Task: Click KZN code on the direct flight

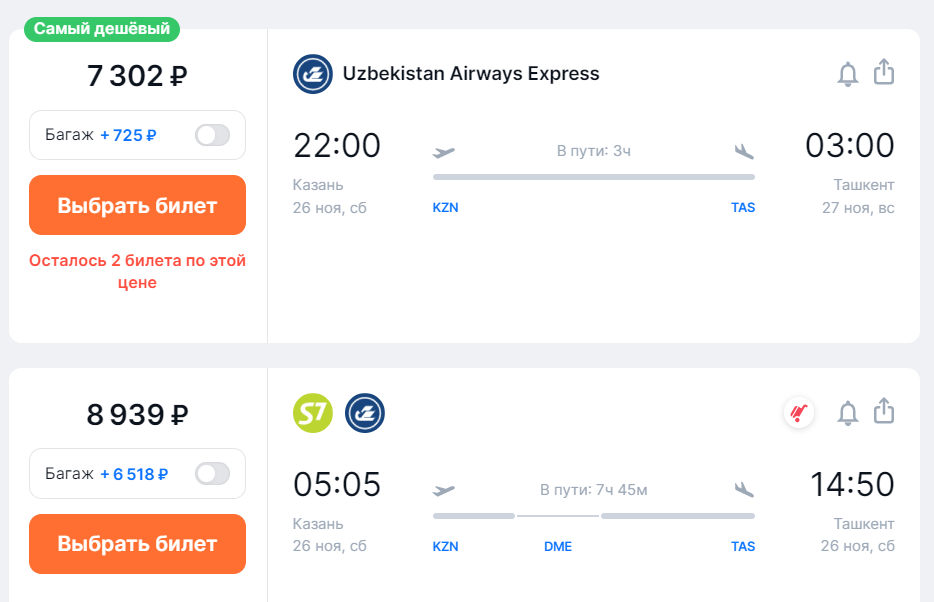Action: pos(446,208)
